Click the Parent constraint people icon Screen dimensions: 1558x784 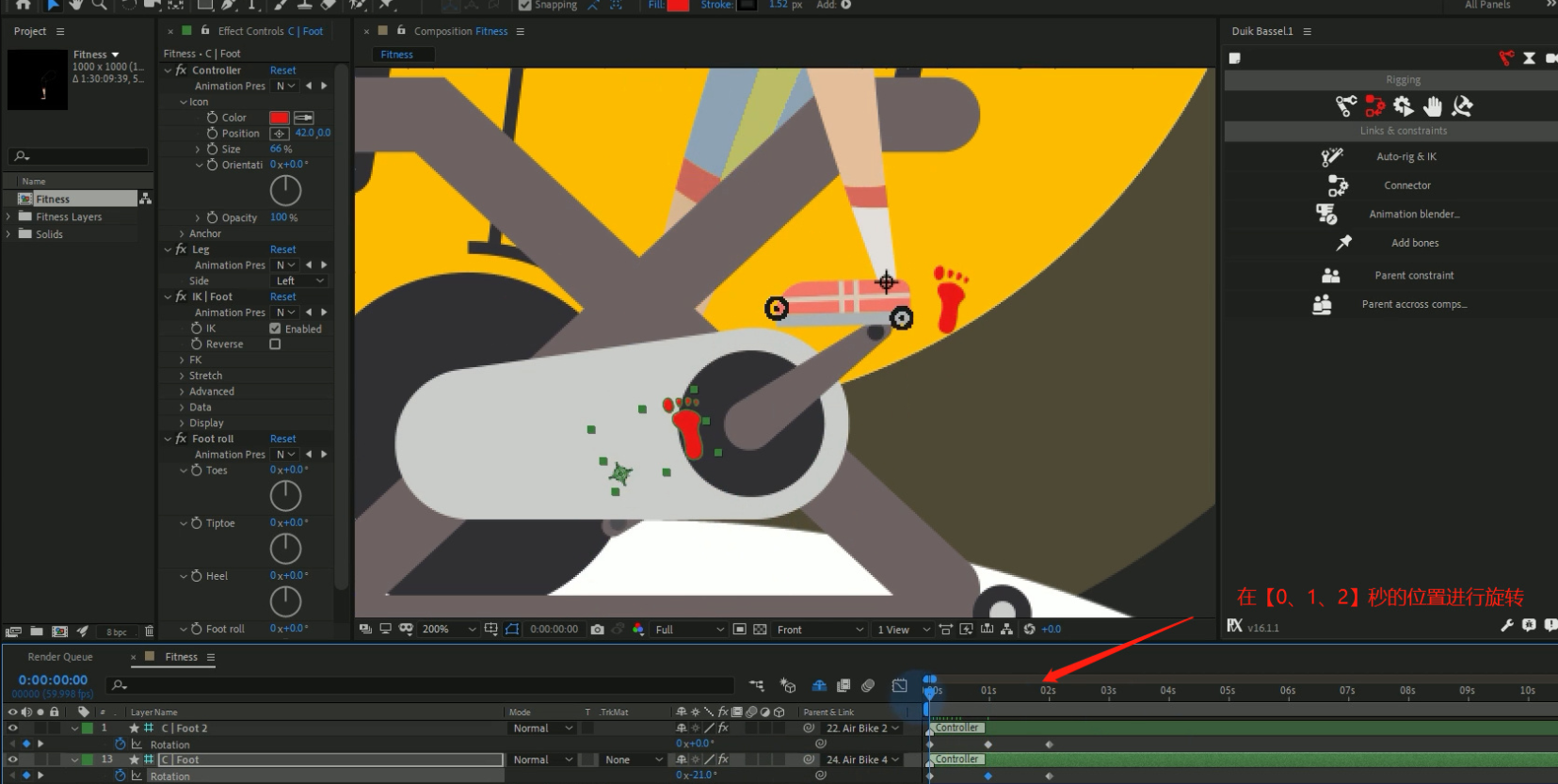point(1330,276)
